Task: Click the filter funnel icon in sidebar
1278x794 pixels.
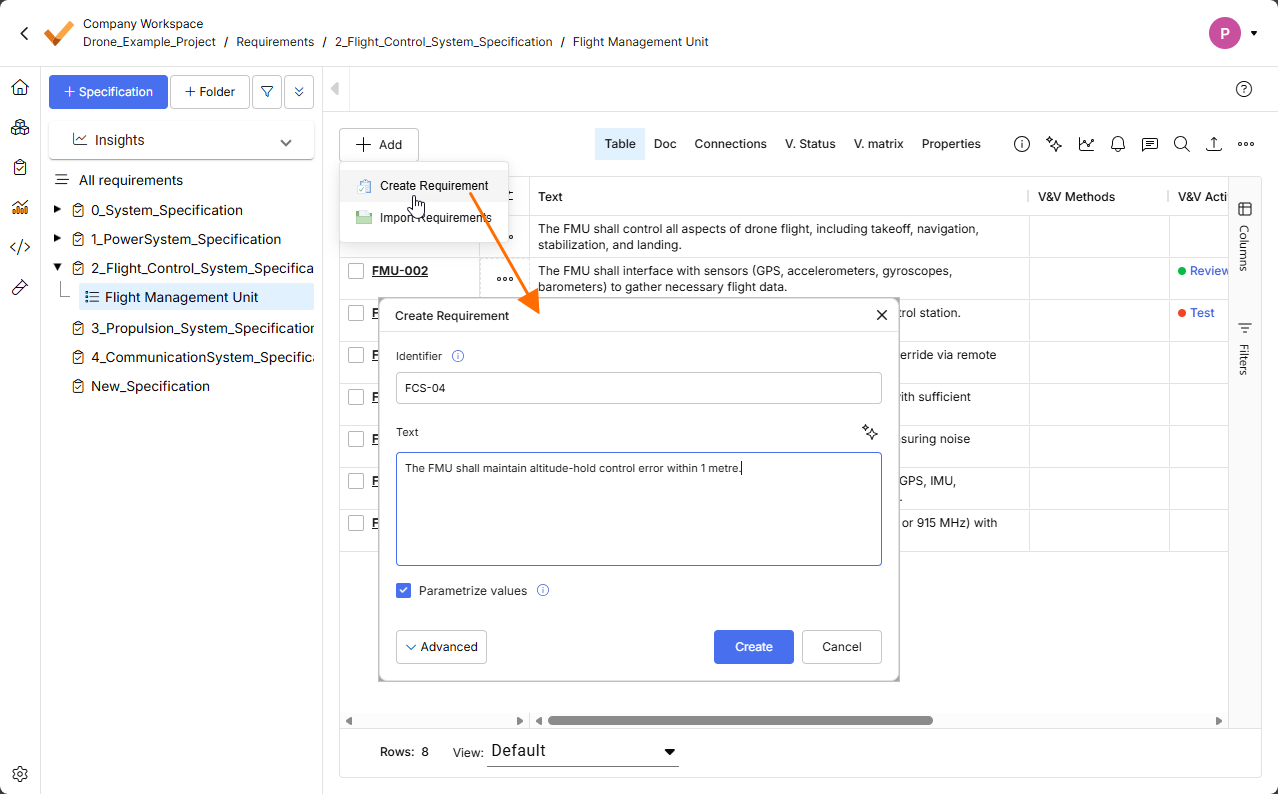Action: point(267,92)
